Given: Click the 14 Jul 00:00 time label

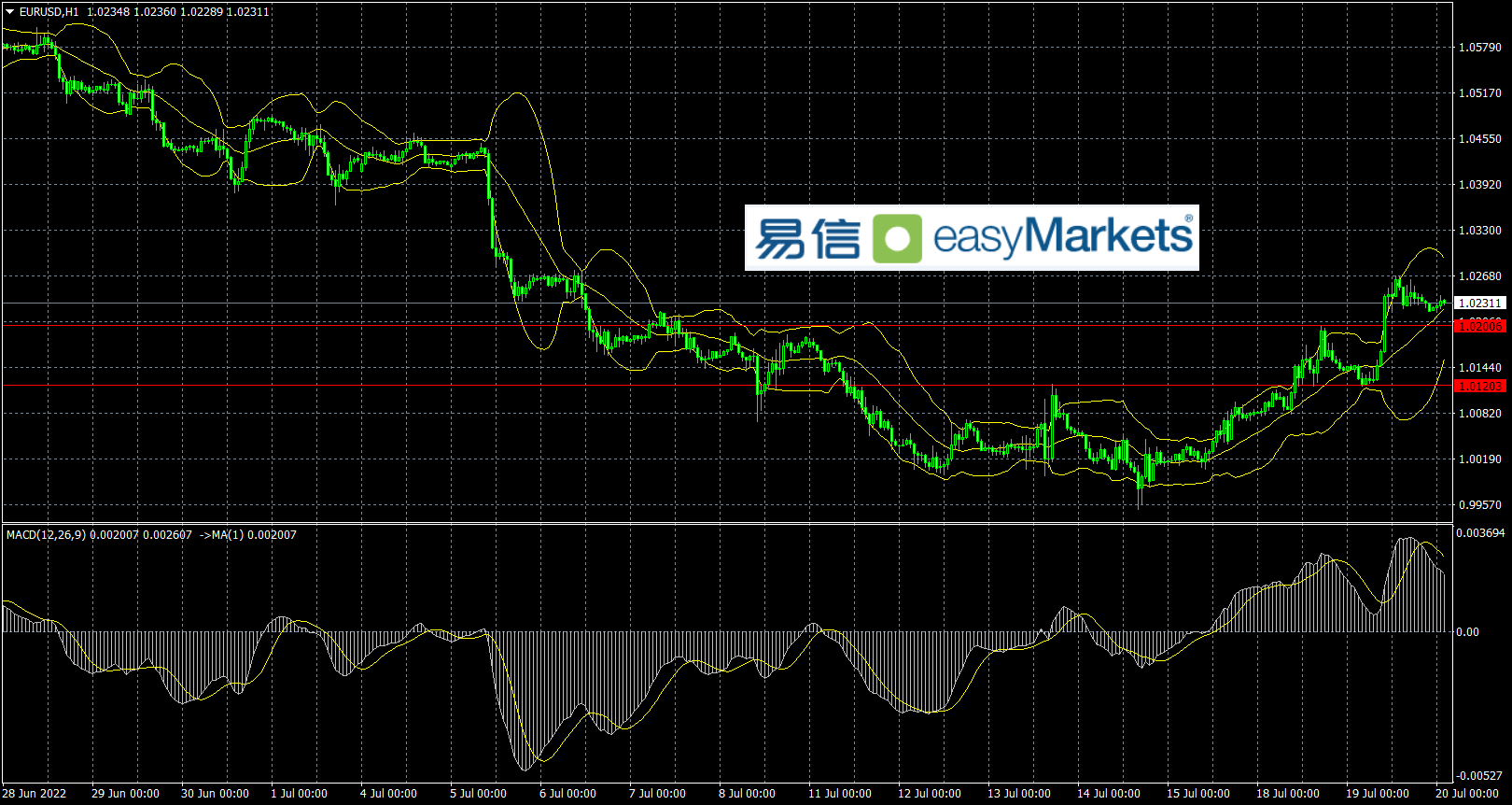Looking at the screenshot, I should click(x=1109, y=794).
